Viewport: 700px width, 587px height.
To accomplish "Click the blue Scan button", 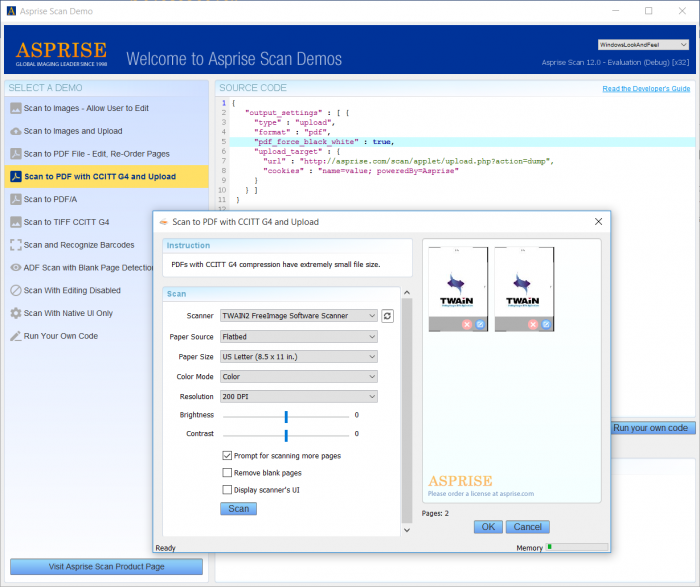I will (238, 509).
